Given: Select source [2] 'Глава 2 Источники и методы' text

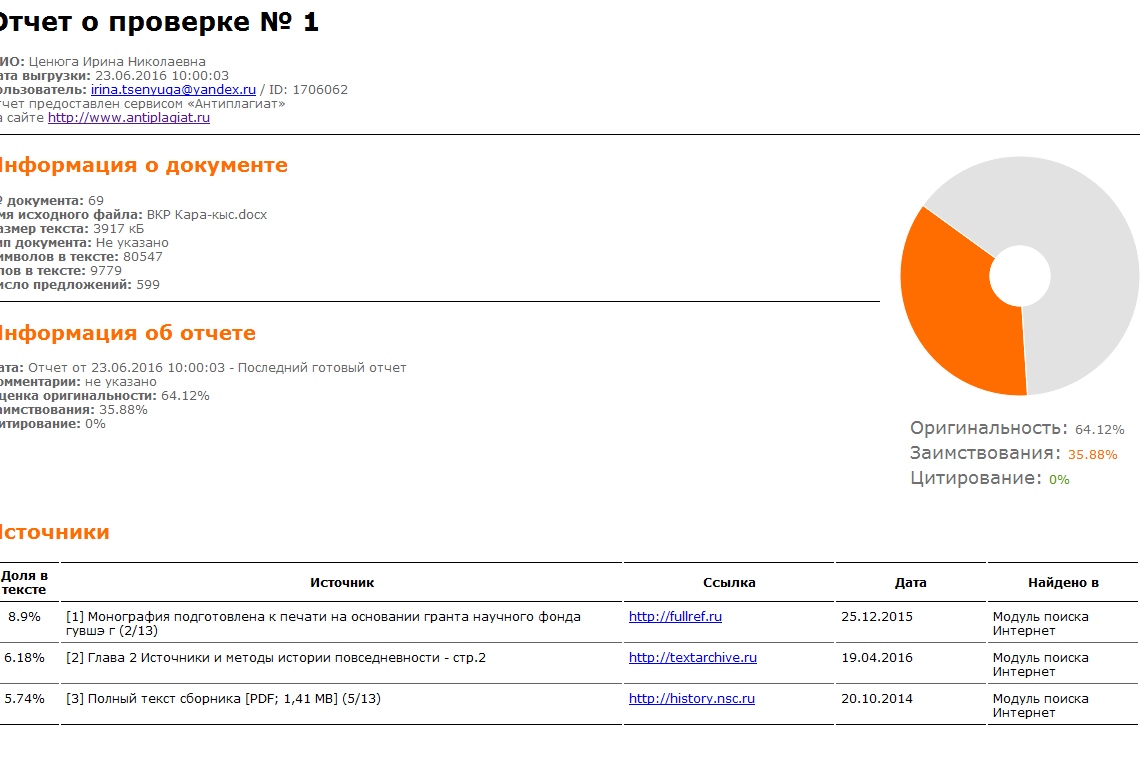Looking at the screenshot, I should [276, 658].
